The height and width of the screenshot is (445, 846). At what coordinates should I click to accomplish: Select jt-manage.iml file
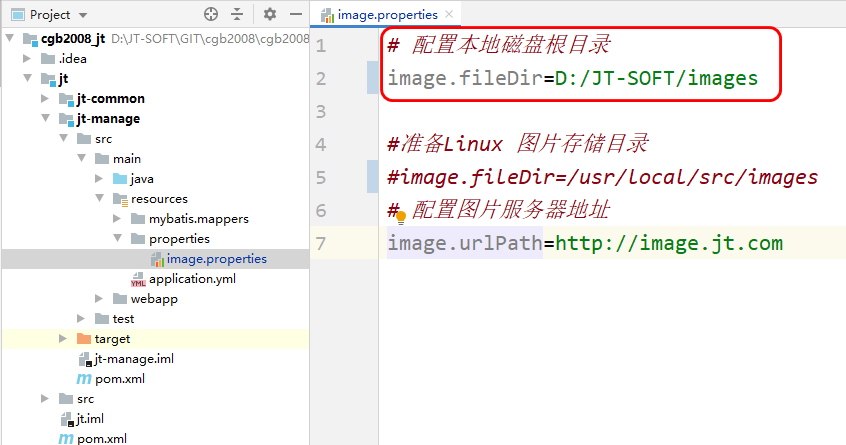click(x=134, y=359)
